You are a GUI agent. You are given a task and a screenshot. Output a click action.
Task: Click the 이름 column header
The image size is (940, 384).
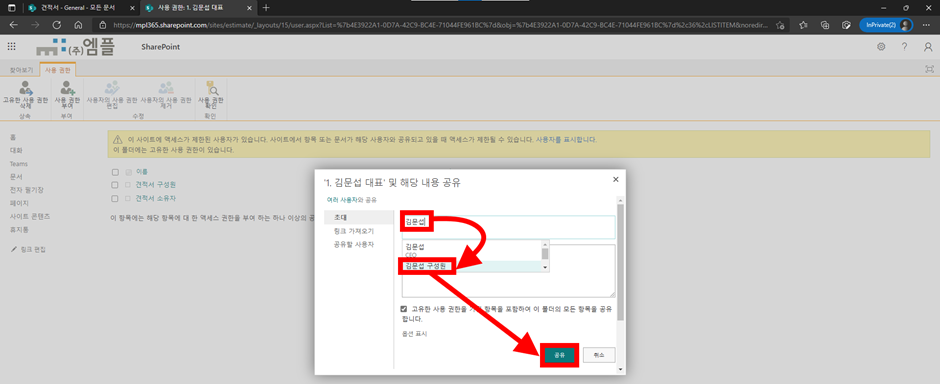141,172
